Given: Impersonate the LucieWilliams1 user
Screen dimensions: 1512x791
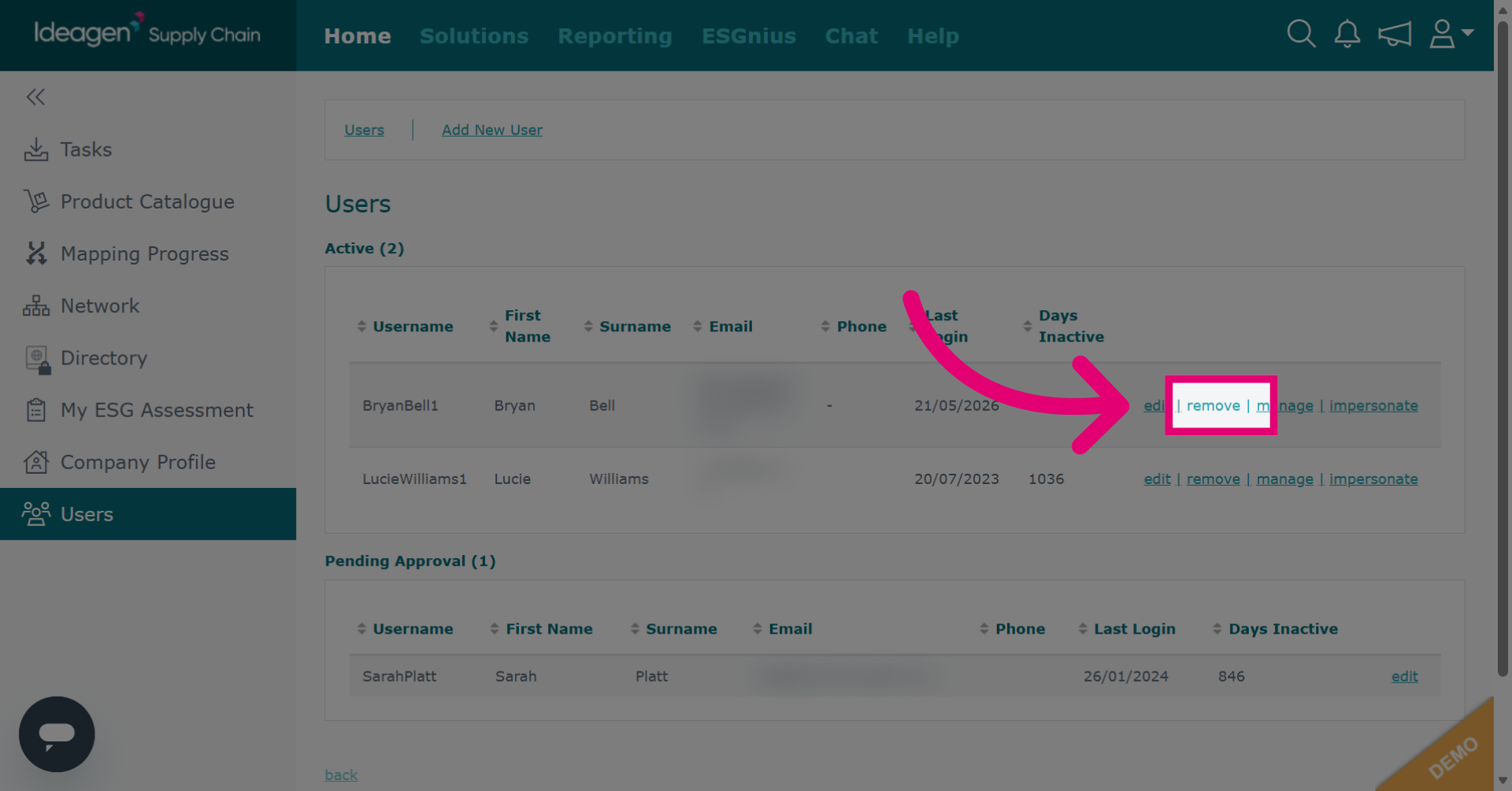Looking at the screenshot, I should (1373, 479).
